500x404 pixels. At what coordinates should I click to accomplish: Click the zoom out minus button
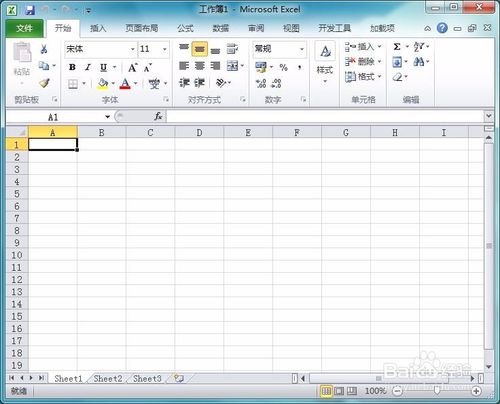pos(397,391)
